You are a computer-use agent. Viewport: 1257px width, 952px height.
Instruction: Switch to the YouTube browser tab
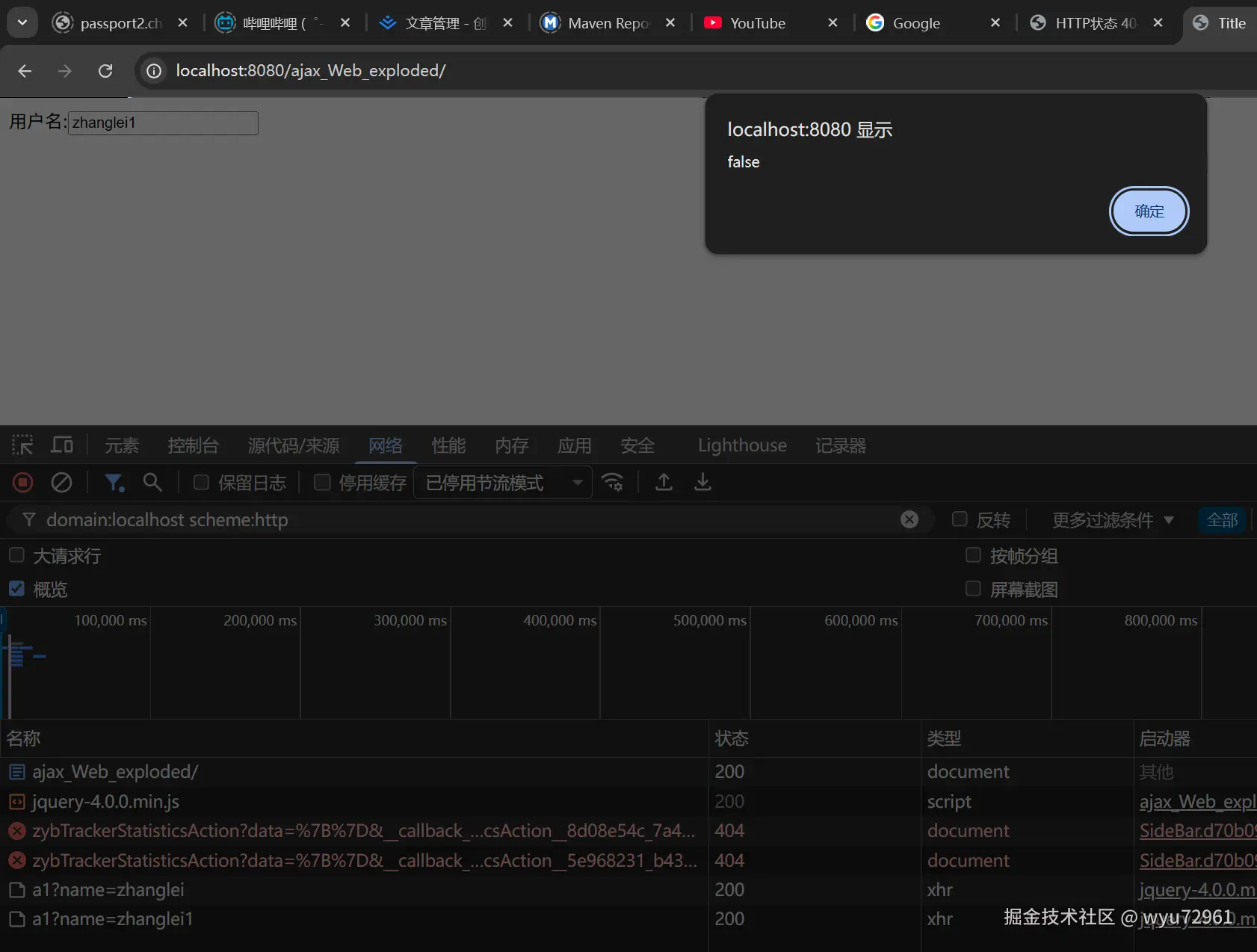(x=757, y=23)
